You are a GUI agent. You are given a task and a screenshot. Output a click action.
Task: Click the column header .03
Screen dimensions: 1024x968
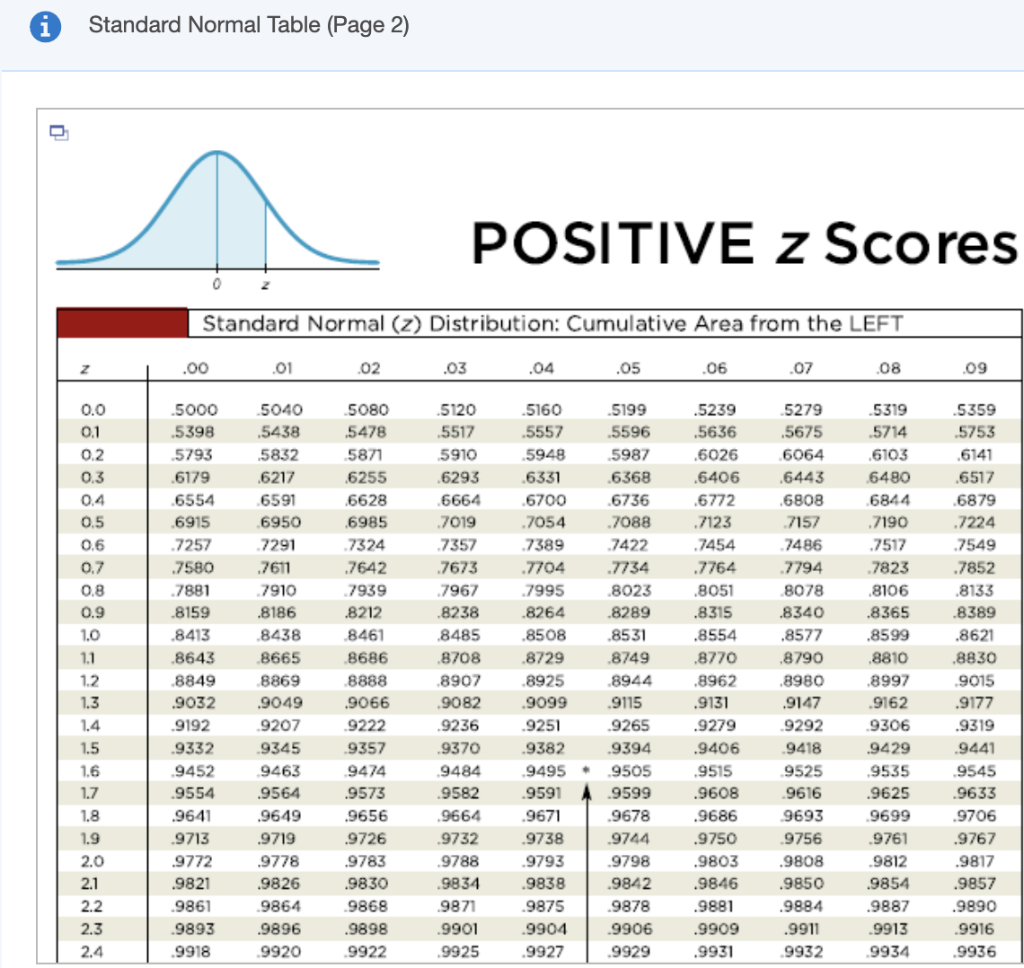455,368
